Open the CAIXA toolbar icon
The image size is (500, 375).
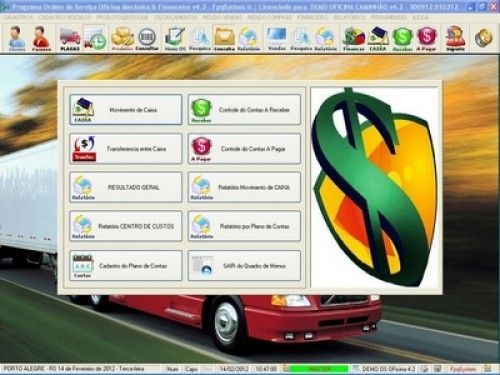[x=378, y=38]
